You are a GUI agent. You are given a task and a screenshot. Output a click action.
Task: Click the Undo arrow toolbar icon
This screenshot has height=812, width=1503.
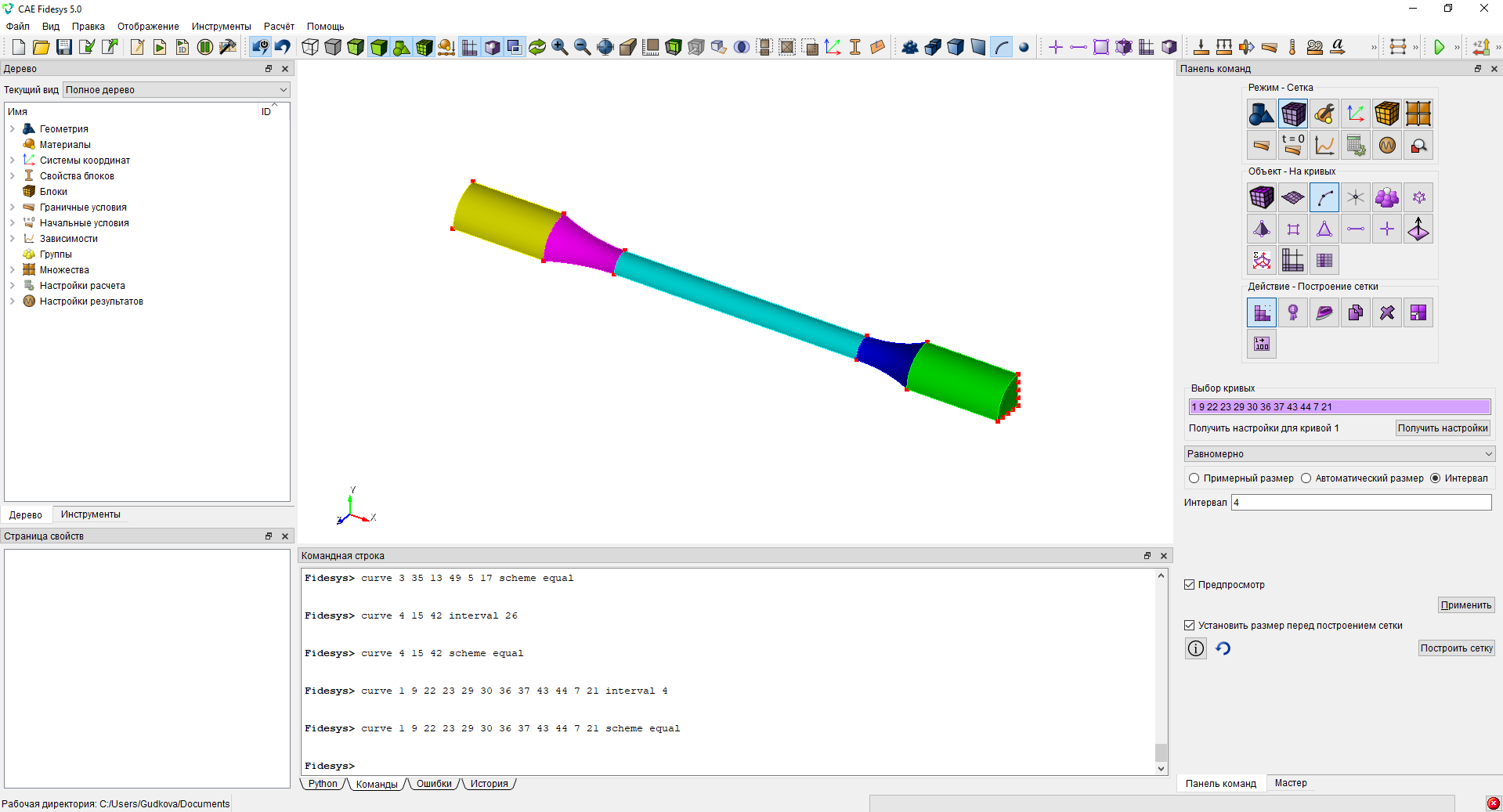[283, 47]
